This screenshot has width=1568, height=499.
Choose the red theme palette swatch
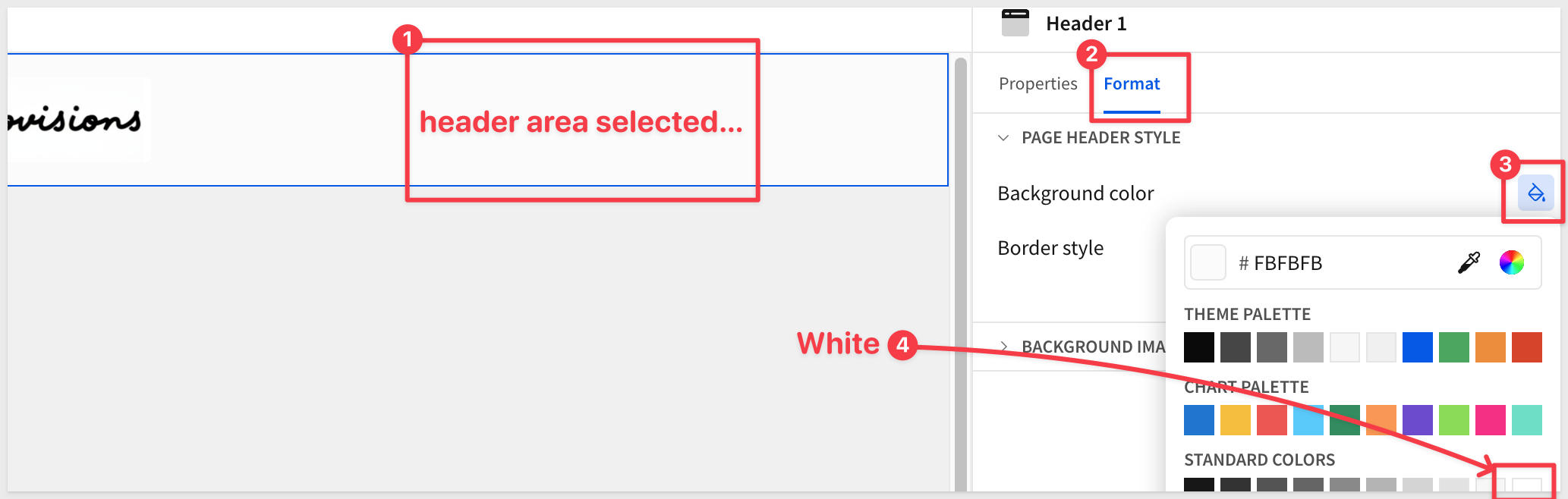coord(1526,347)
